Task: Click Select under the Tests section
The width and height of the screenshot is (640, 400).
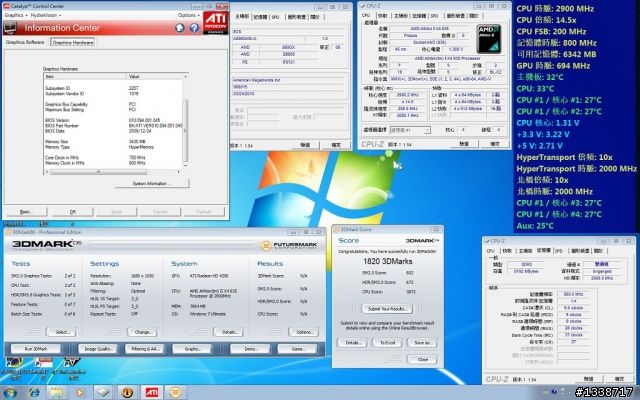Action: (62, 332)
